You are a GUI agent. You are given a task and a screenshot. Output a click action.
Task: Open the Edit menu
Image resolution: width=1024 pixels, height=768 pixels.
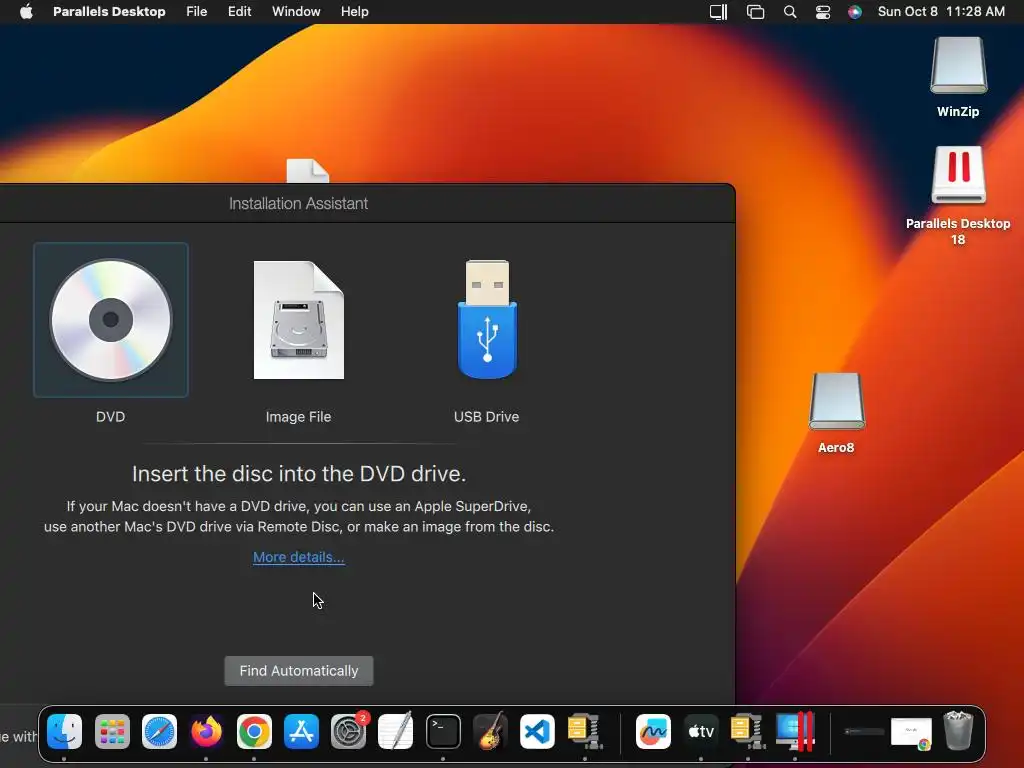click(x=240, y=12)
